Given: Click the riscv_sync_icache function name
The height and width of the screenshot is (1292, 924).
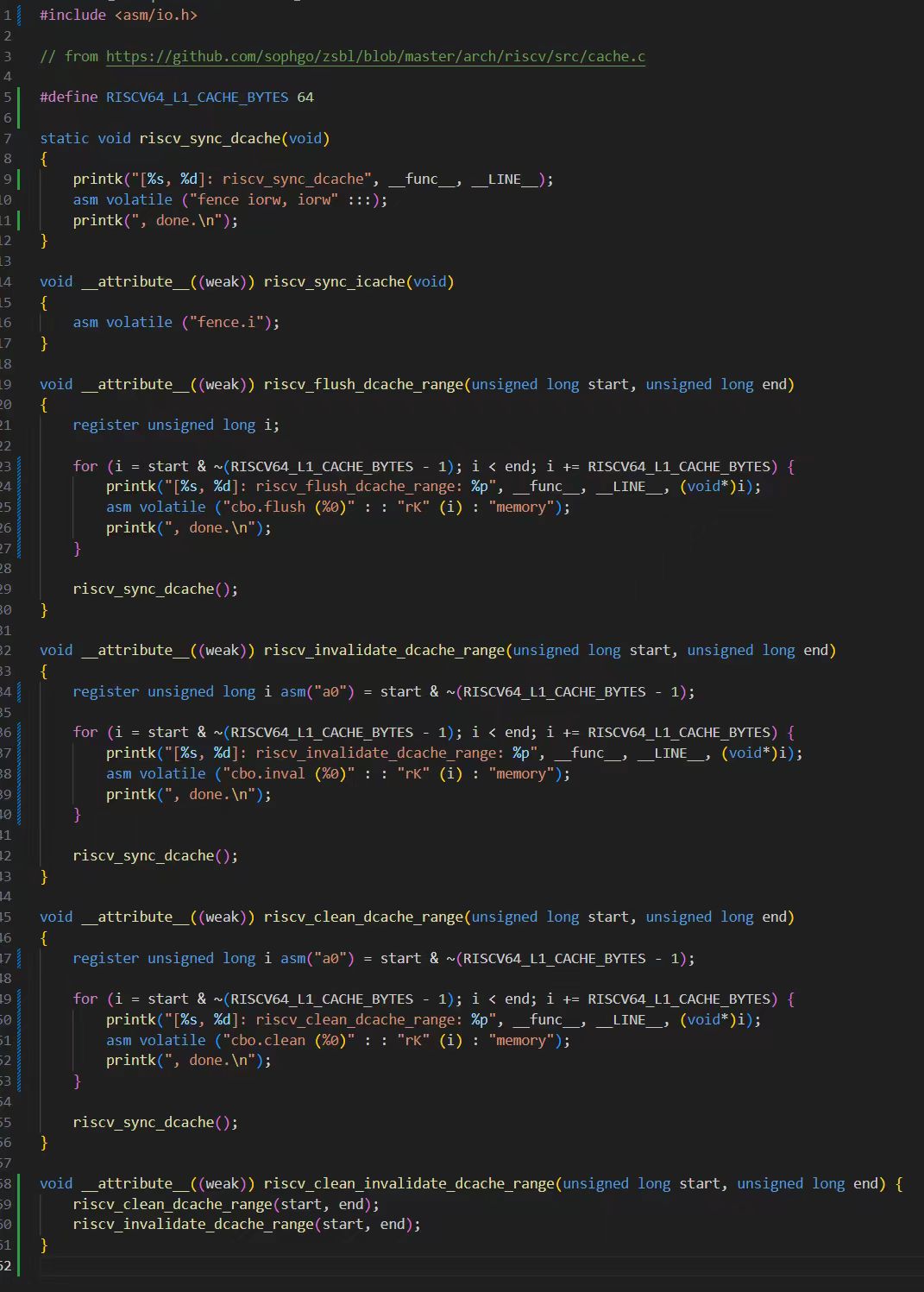Looking at the screenshot, I should click(x=334, y=281).
